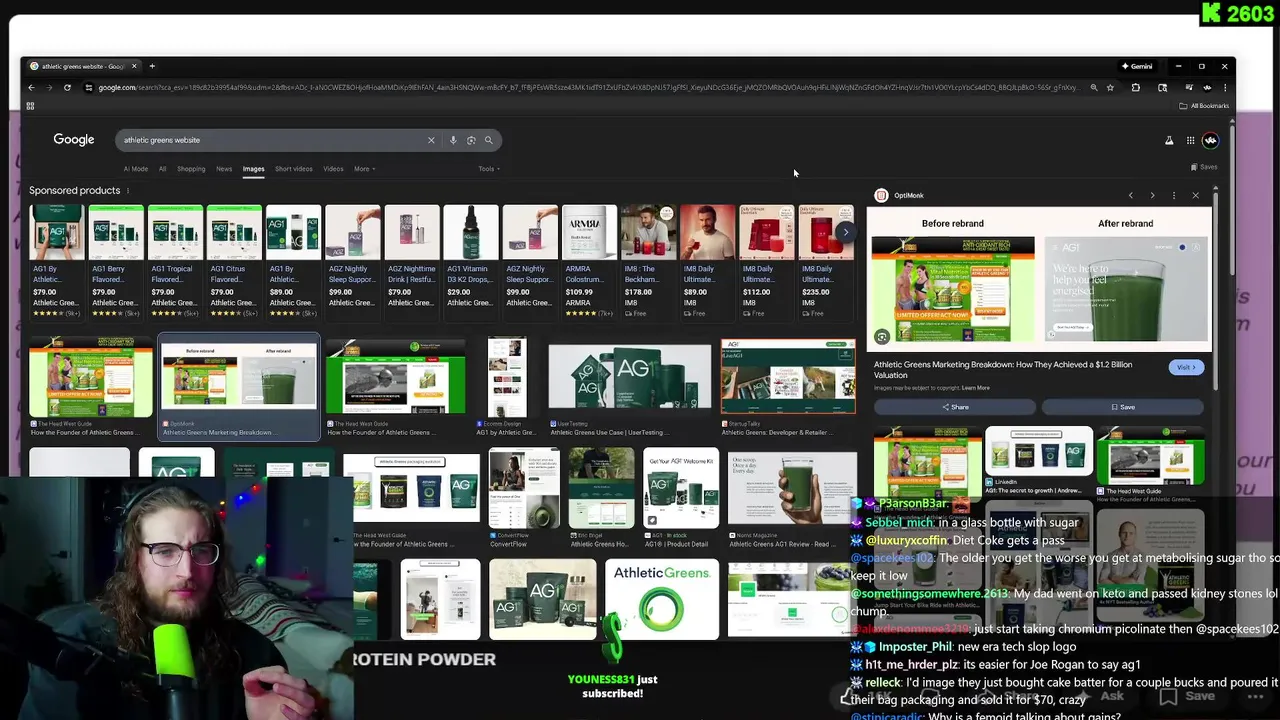
Task: Open the ARMRA Colostrum product listing
Action: (589, 262)
